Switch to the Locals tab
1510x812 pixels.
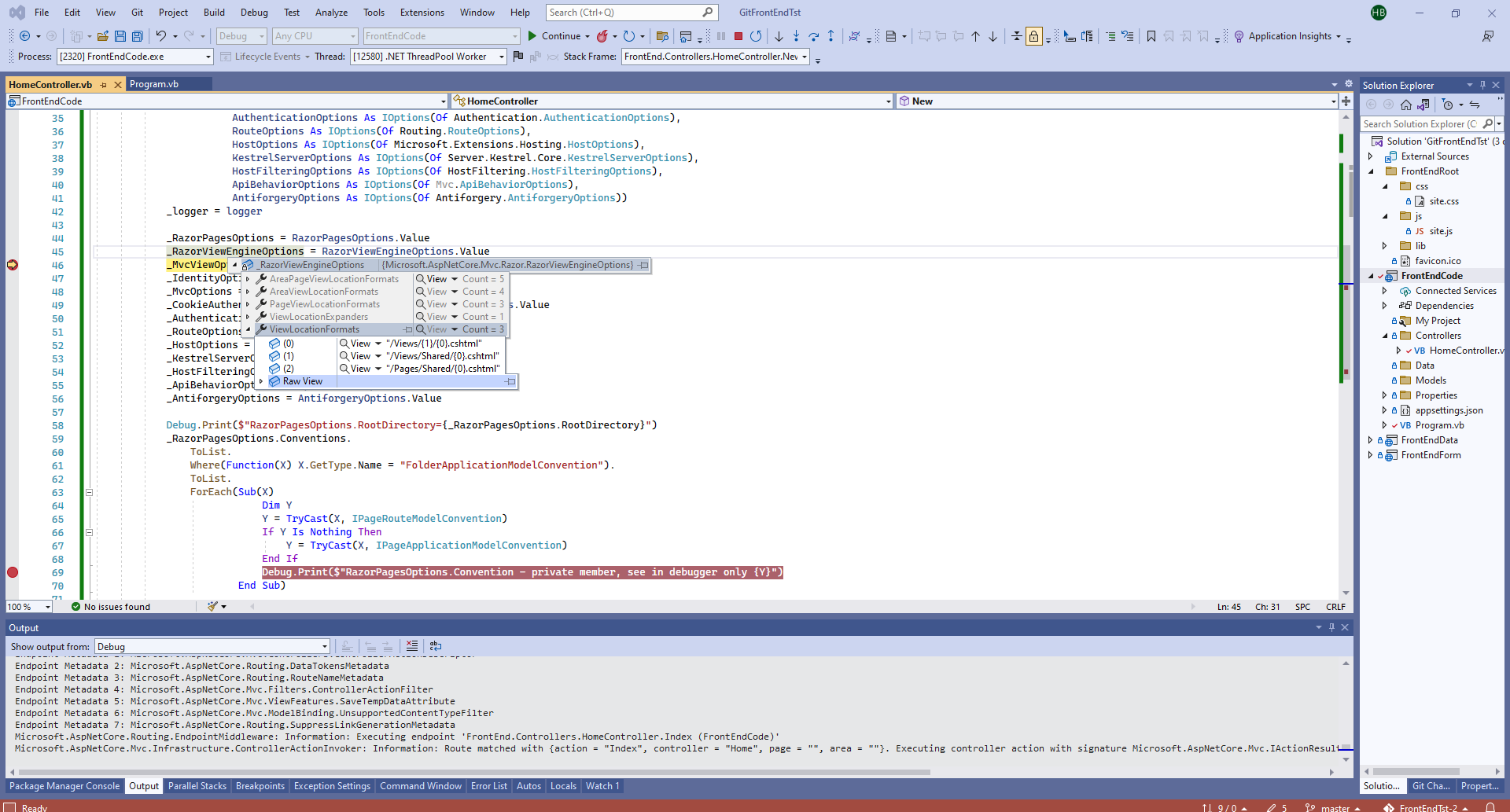click(x=563, y=786)
